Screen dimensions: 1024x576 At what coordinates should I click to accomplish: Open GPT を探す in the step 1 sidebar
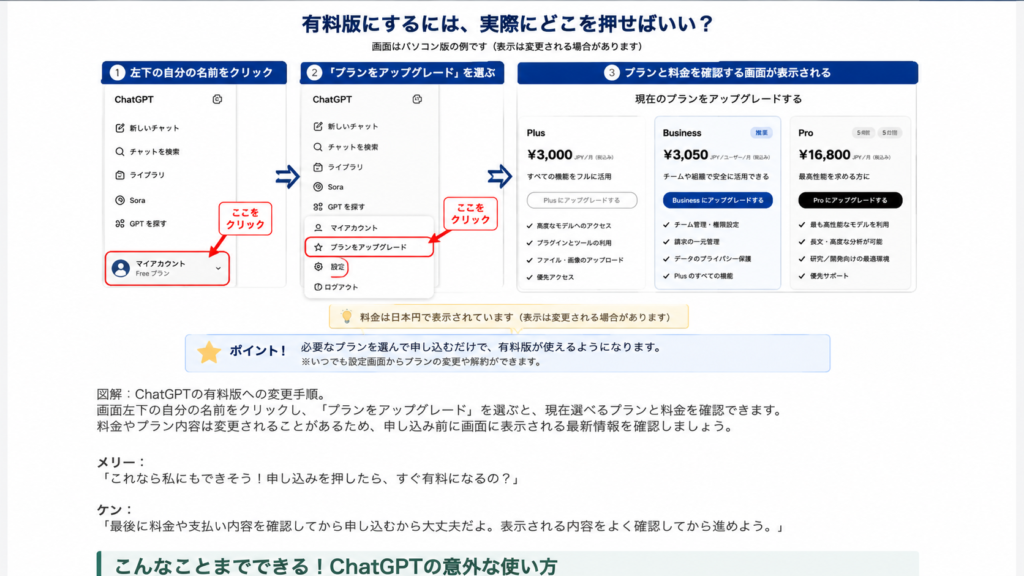(148, 223)
